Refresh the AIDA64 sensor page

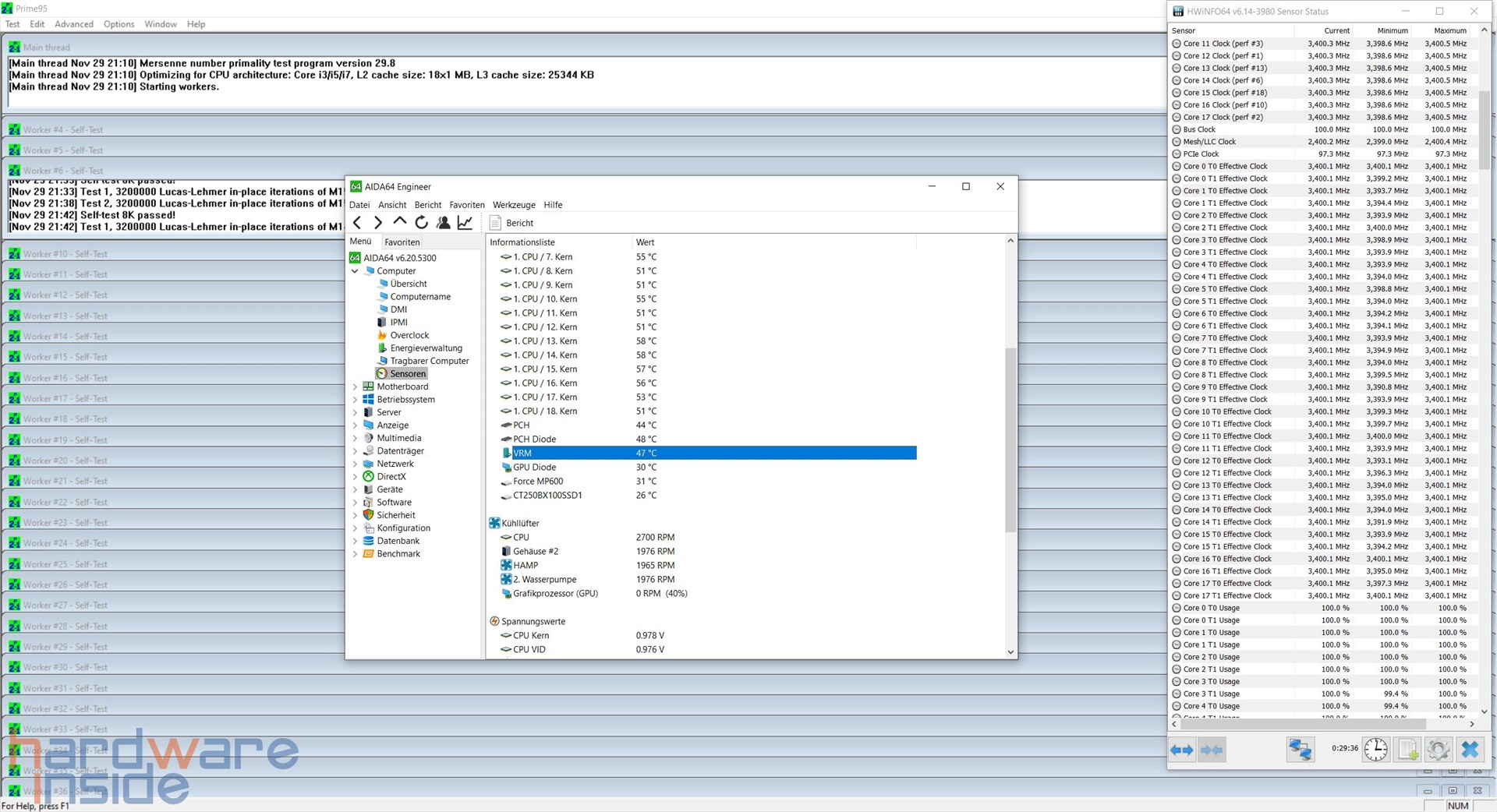click(x=421, y=223)
